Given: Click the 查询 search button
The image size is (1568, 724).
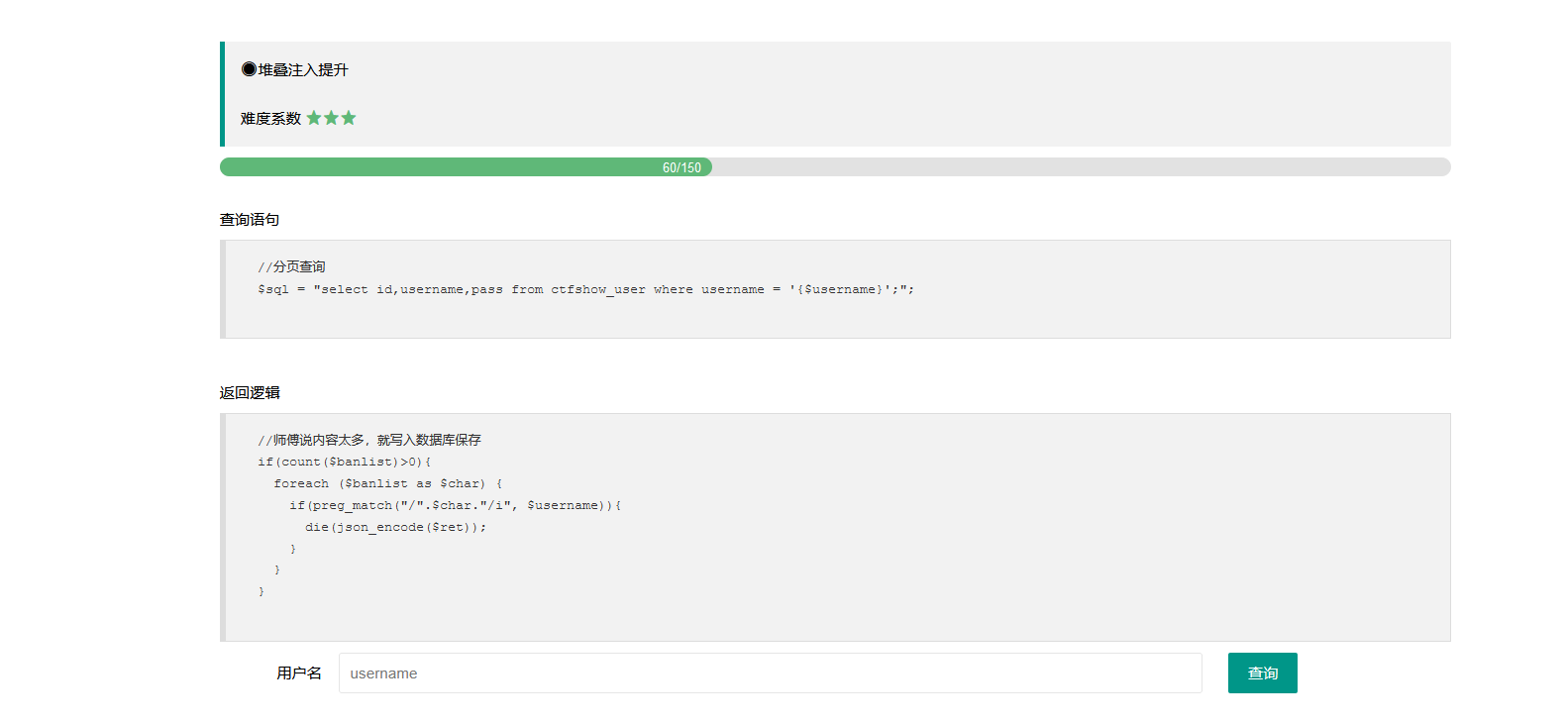Looking at the screenshot, I should click(x=1262, y=672).
